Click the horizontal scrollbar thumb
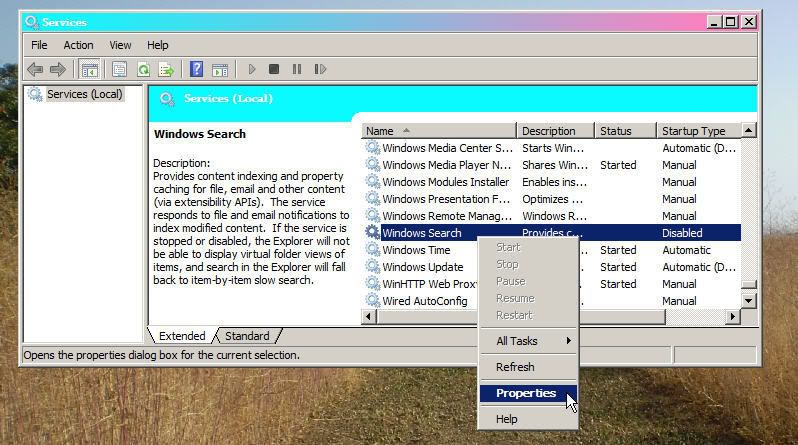This screenshot has height=445, width=798. pos(521,317)
